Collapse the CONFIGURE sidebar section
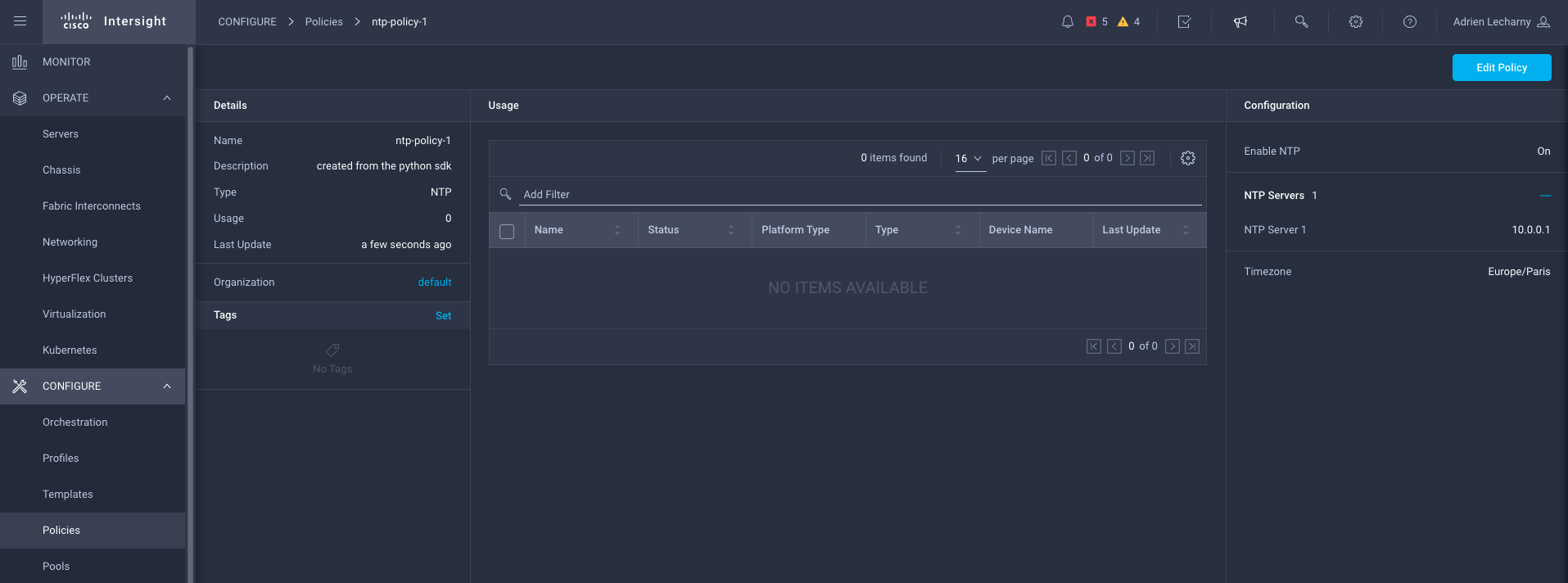Image resolution: width=1568 pixels, height=583 pixels. [x=167, y=386]
